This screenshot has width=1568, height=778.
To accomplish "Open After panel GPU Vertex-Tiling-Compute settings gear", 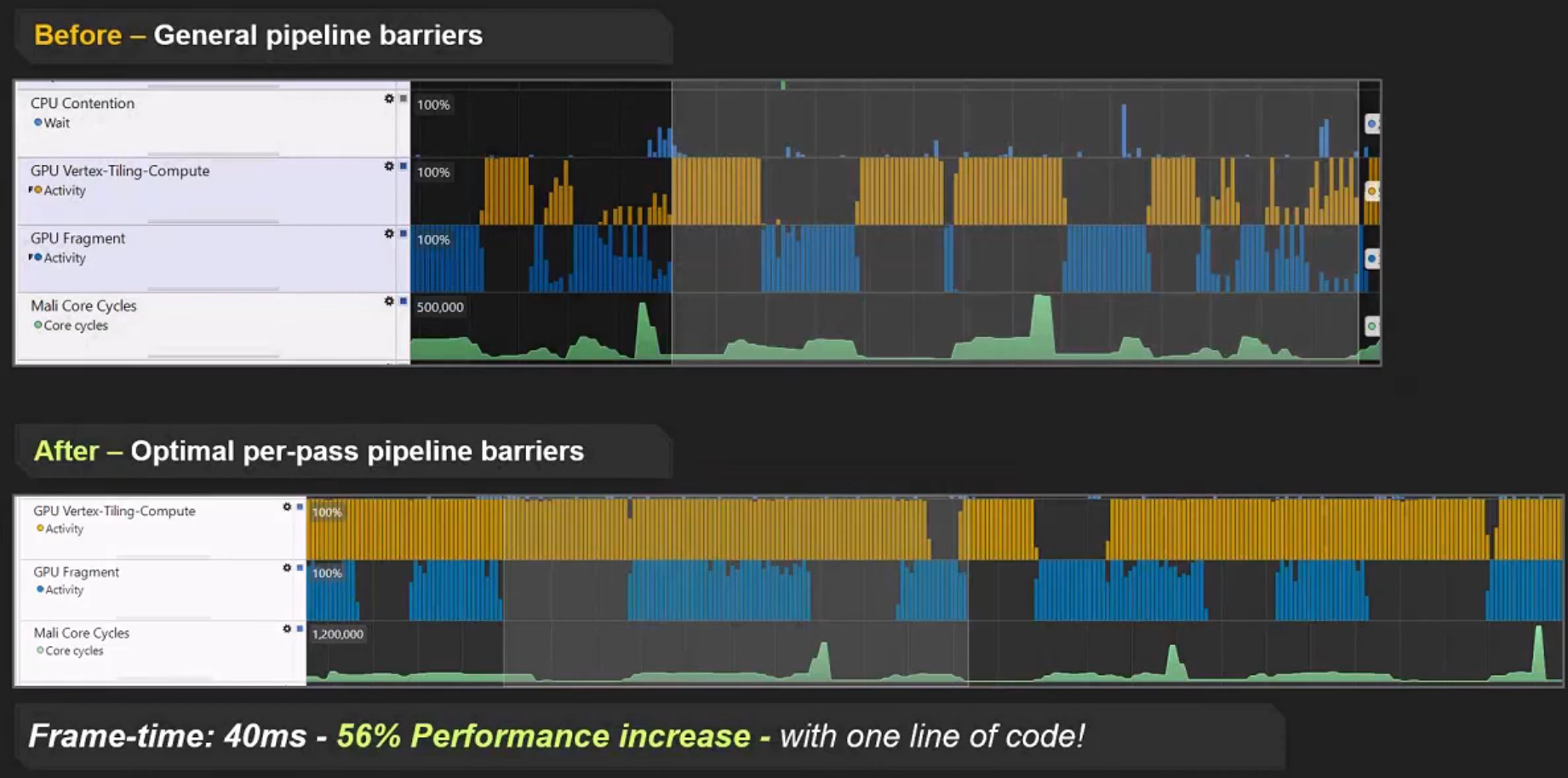I will (287, 506).
